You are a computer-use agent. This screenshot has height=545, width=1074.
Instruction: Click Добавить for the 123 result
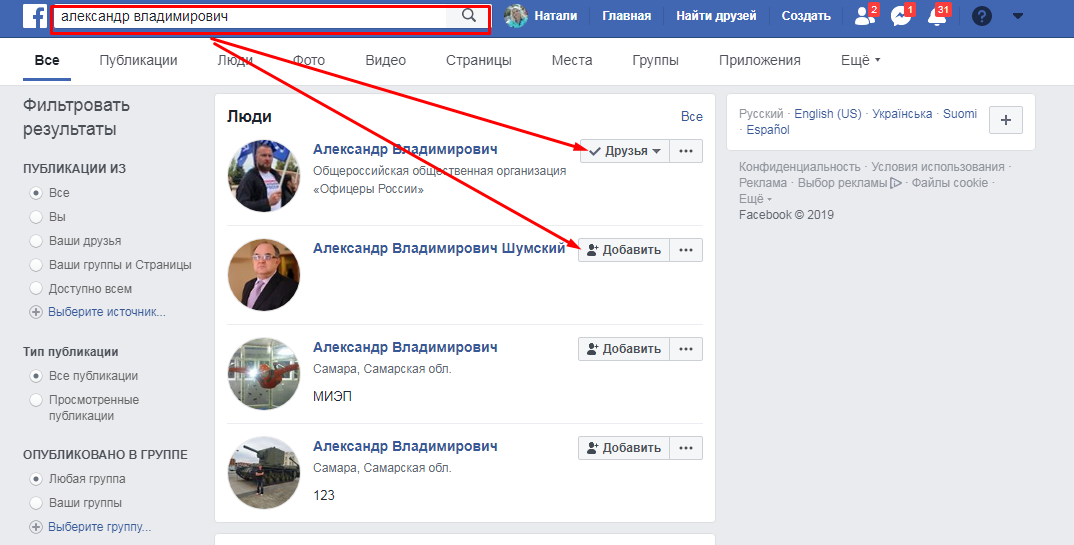click(624, 448)
